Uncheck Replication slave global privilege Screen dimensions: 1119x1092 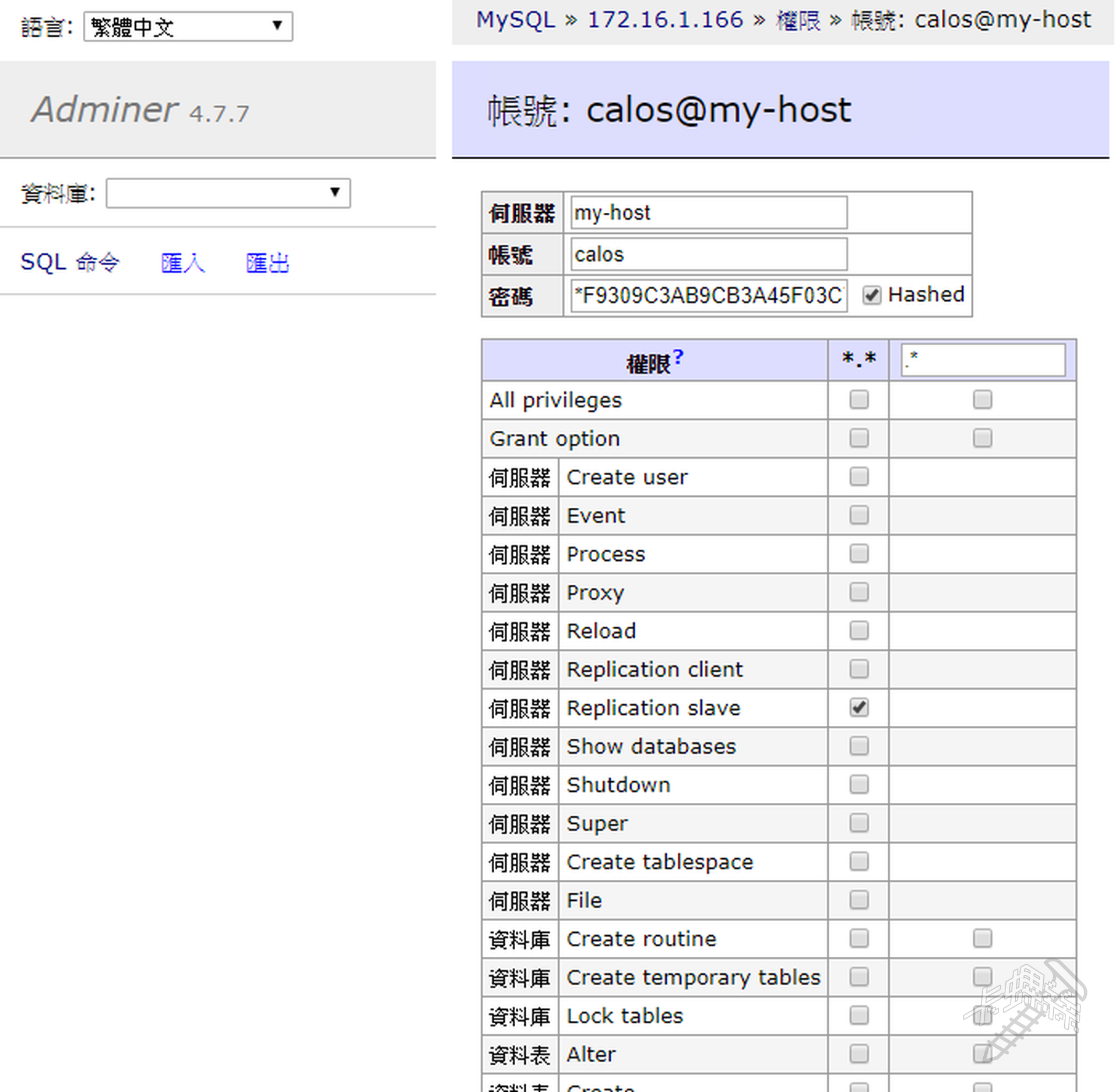[x=858, y=708]
